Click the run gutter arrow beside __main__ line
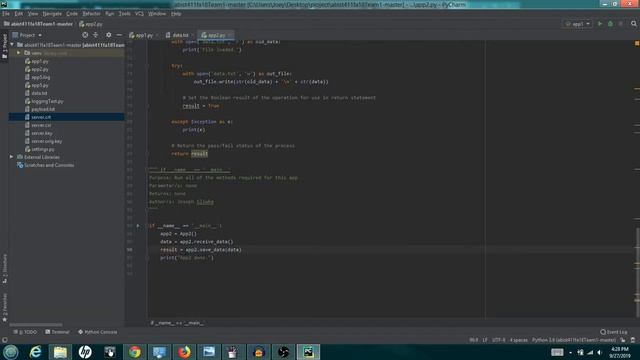The width and height of the screenshot is (640, 360). [138, 226]
